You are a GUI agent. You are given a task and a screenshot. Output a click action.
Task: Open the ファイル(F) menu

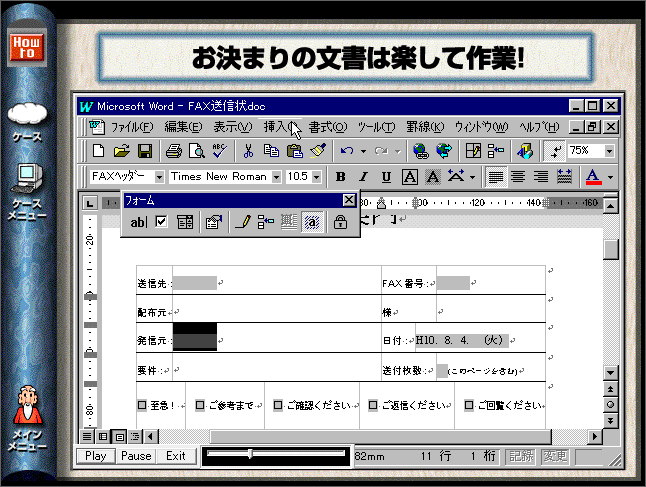[131, 127]
